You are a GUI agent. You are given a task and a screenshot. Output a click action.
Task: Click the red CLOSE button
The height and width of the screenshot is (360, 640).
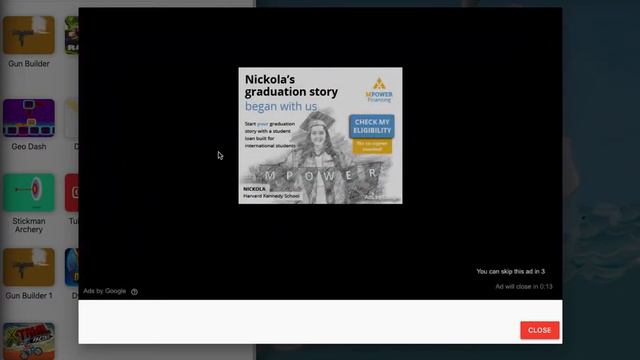click(x=540, y=330)
